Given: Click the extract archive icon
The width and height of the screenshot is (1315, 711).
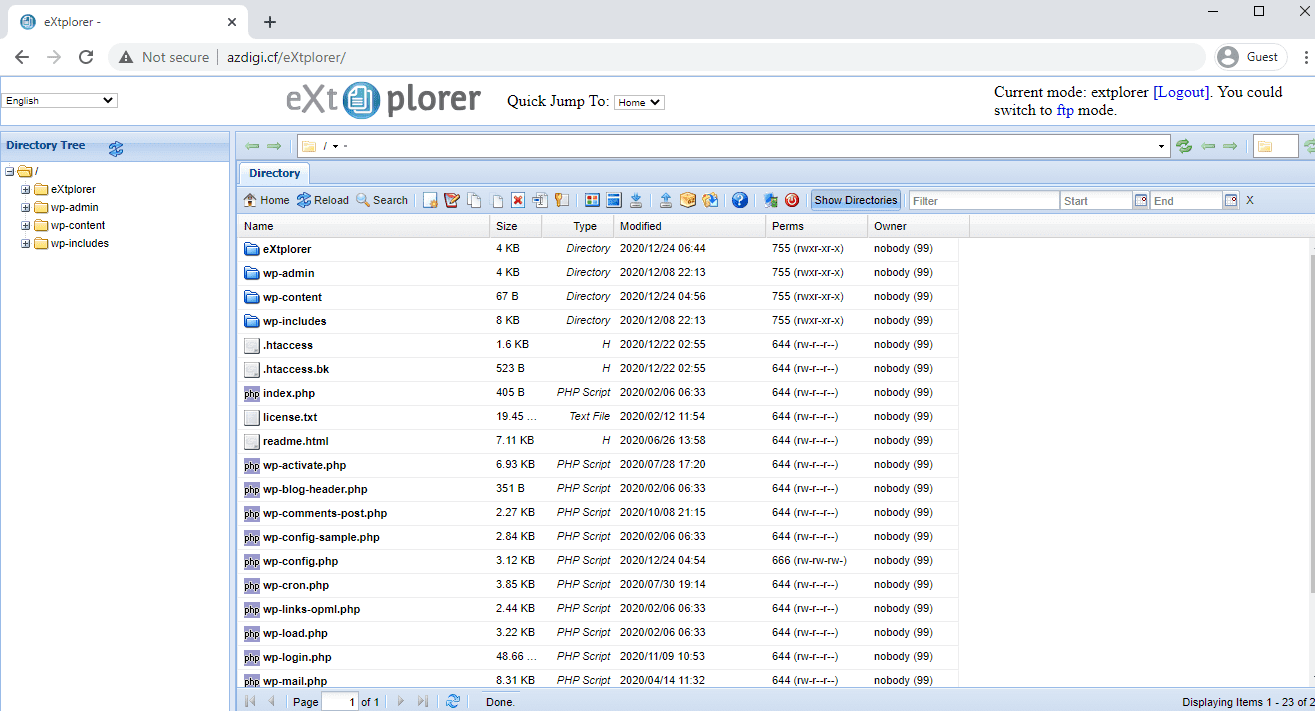Looking at the screenshot, I should coord(710,200).
